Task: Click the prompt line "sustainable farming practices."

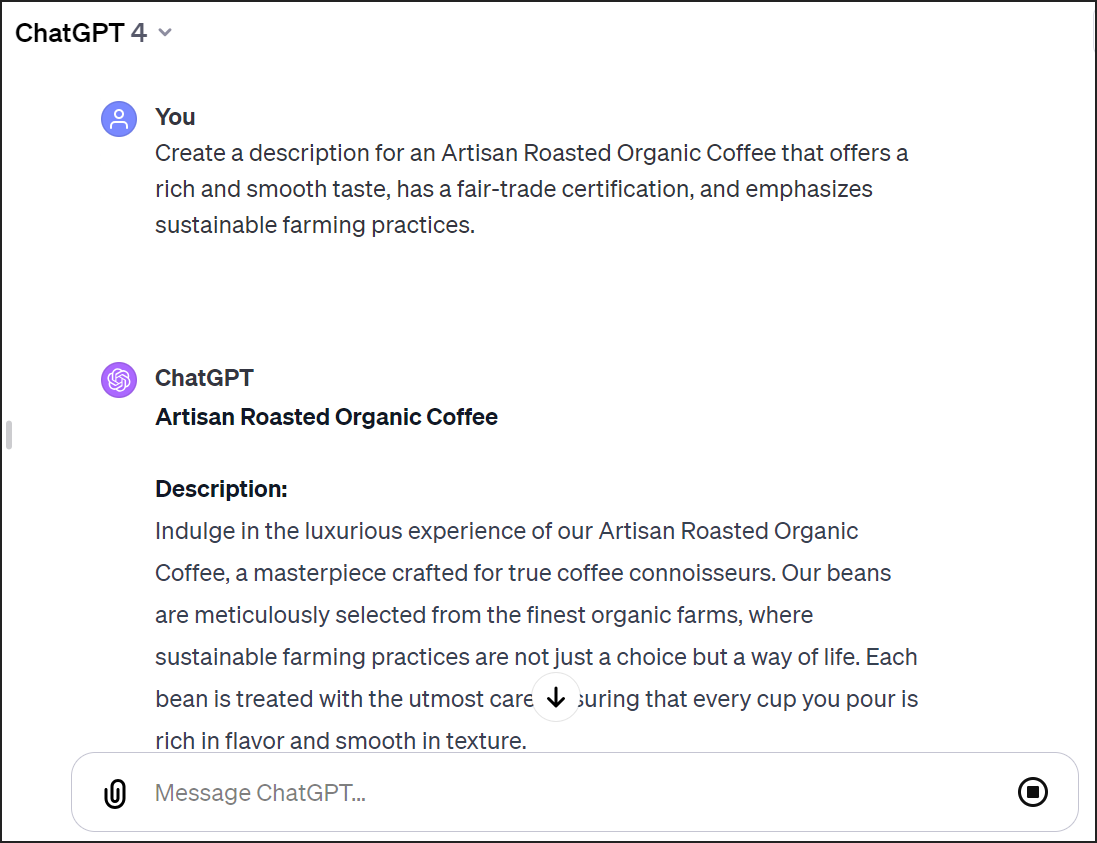Action: click(315, 225)
